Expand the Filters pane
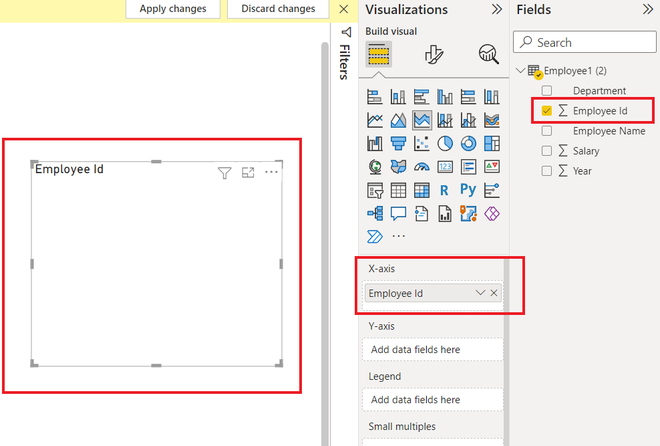 click(346, 32)
